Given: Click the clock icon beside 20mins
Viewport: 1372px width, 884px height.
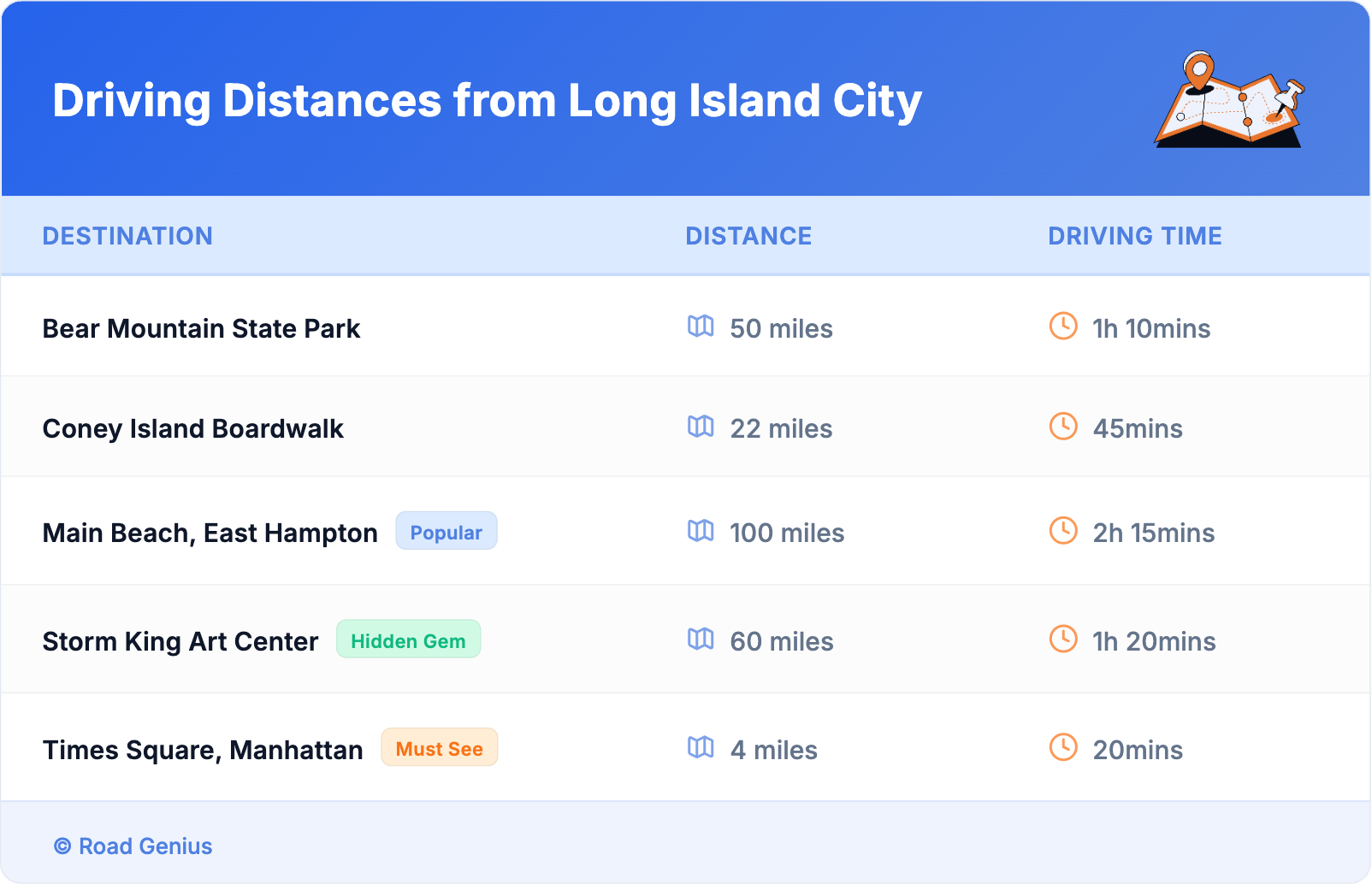Looking at the screenshot, I should 1063,747.
